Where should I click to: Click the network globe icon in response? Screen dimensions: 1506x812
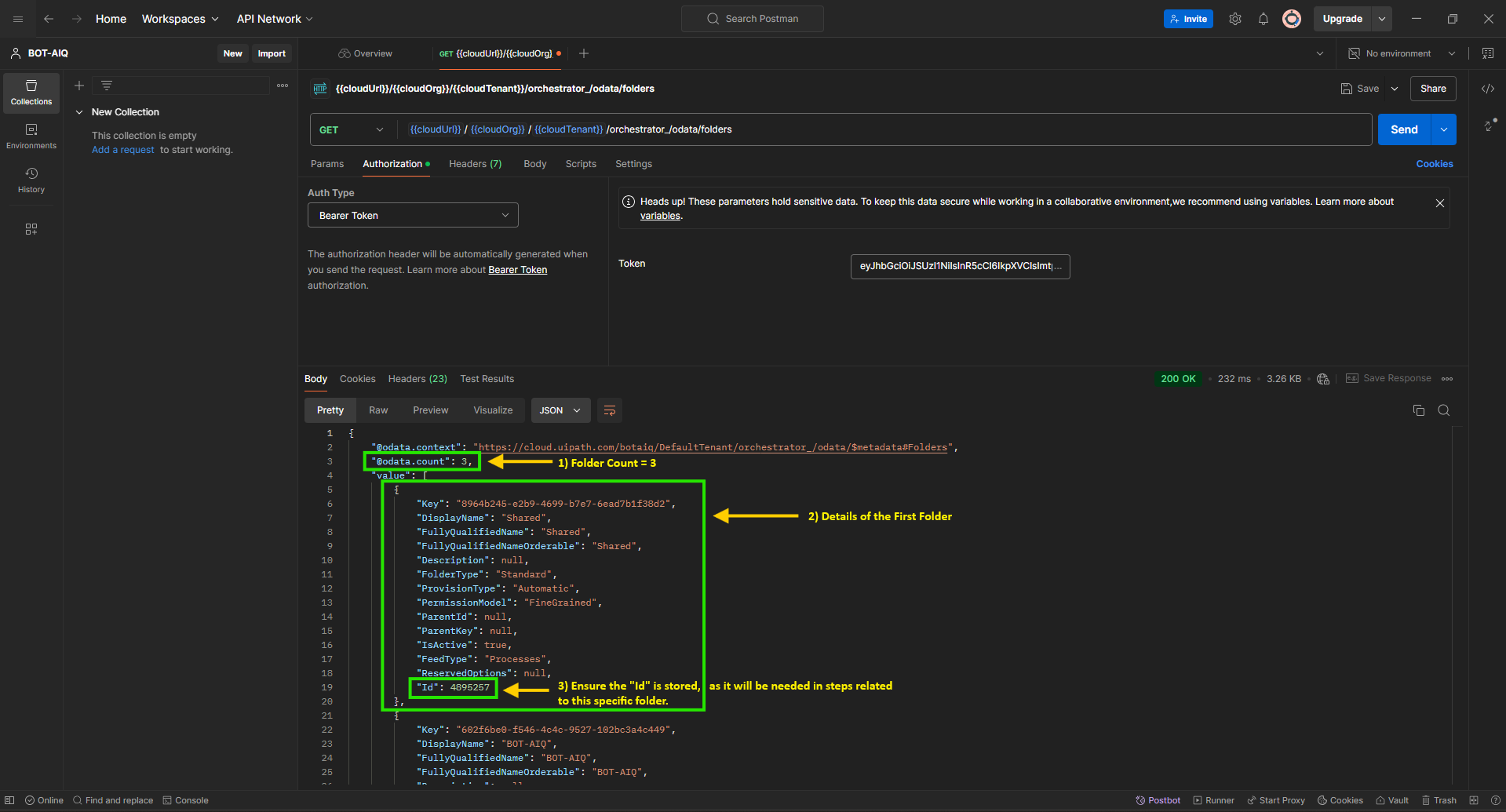pyautogui.click(x=1323, y=379)
